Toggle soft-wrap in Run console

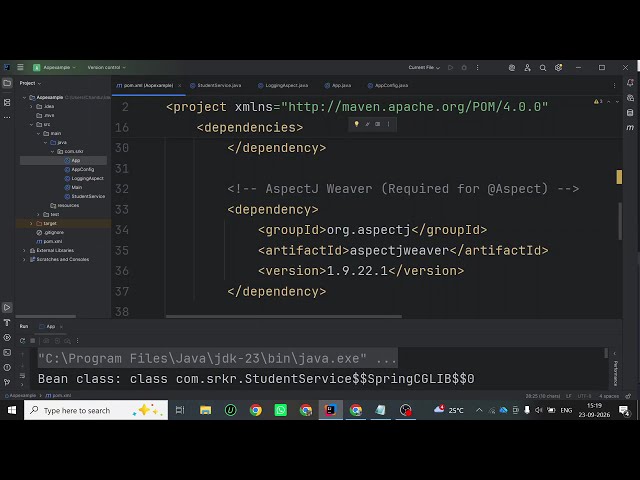22,375
